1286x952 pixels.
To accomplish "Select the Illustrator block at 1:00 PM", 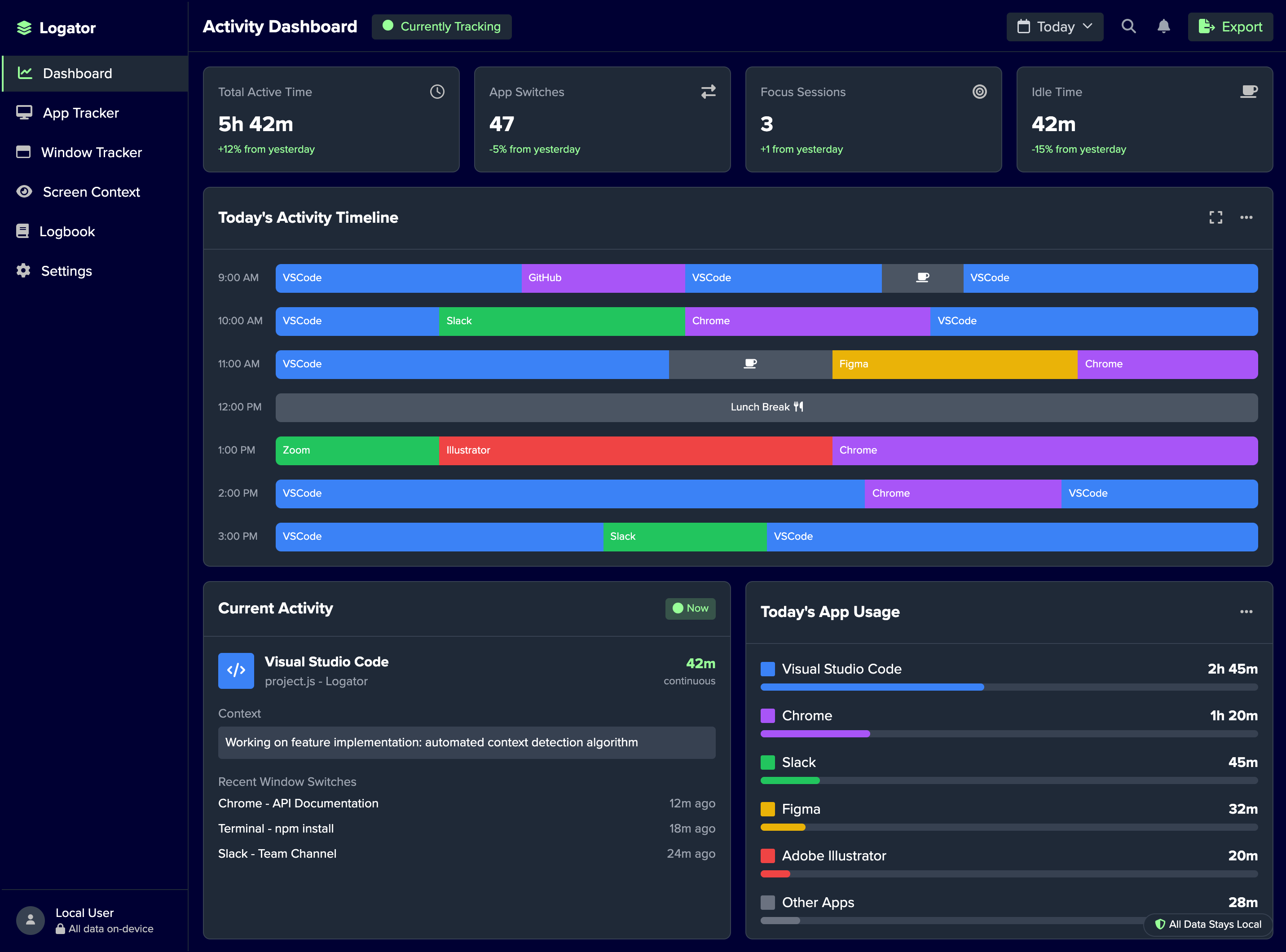I will [635, 450].
